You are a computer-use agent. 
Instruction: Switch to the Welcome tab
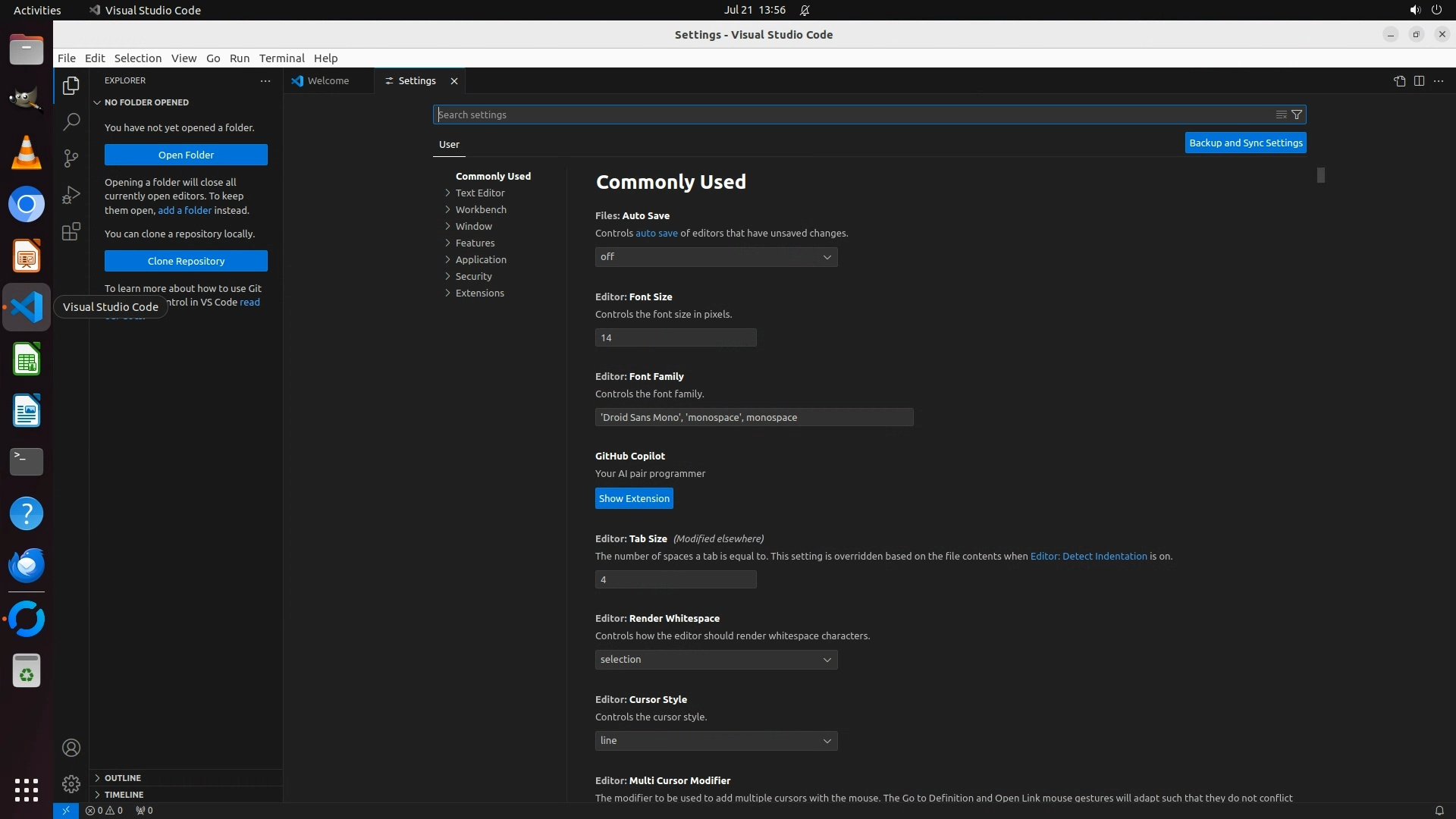coord(328,81)
